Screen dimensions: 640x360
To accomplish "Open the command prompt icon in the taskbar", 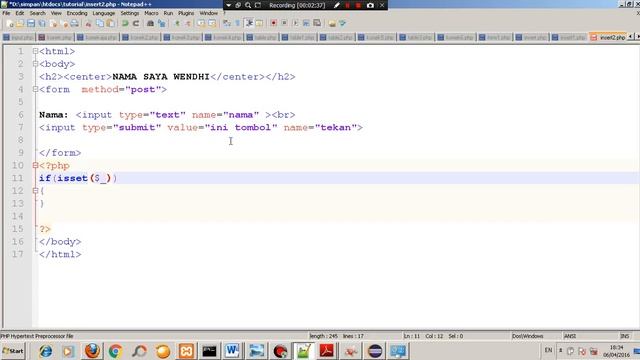I will click(209, 351).
